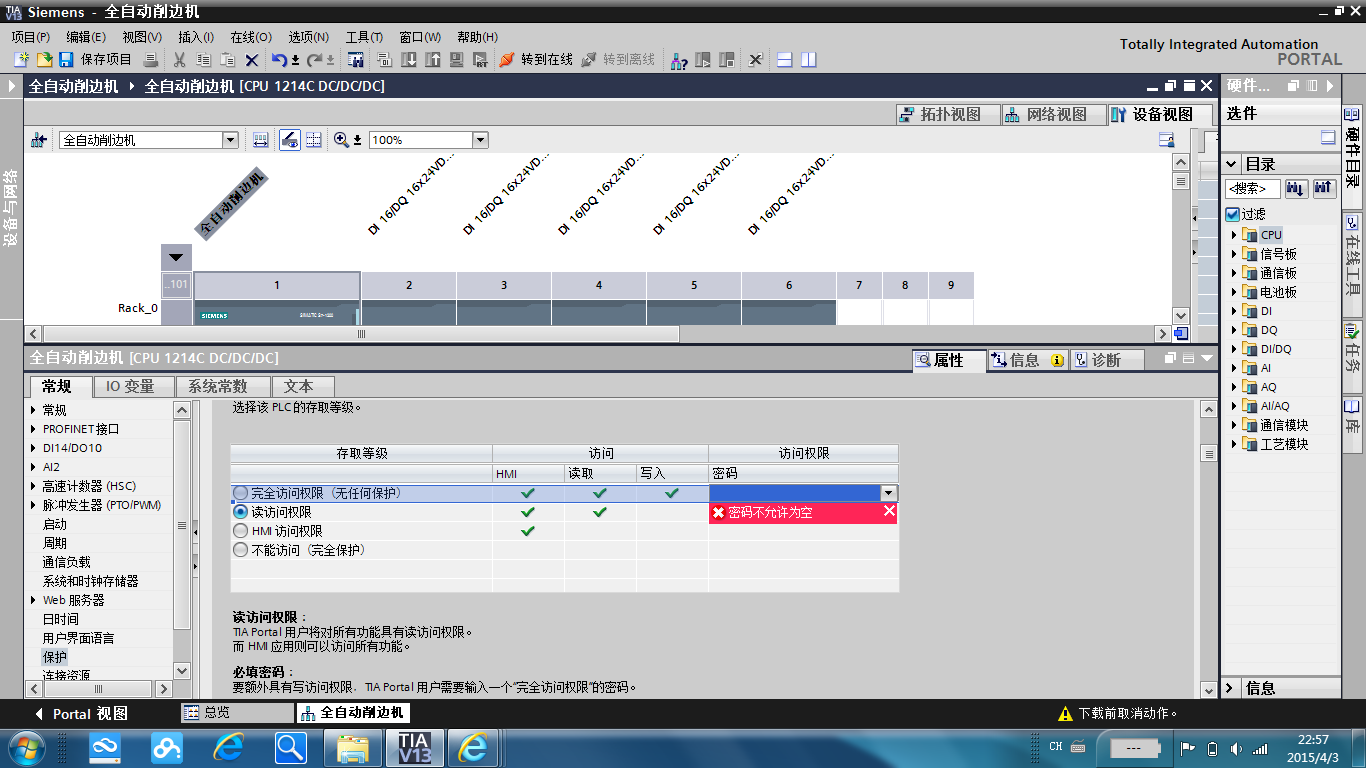
Task: Click the show address labels icon
Action: click(289, 140)
